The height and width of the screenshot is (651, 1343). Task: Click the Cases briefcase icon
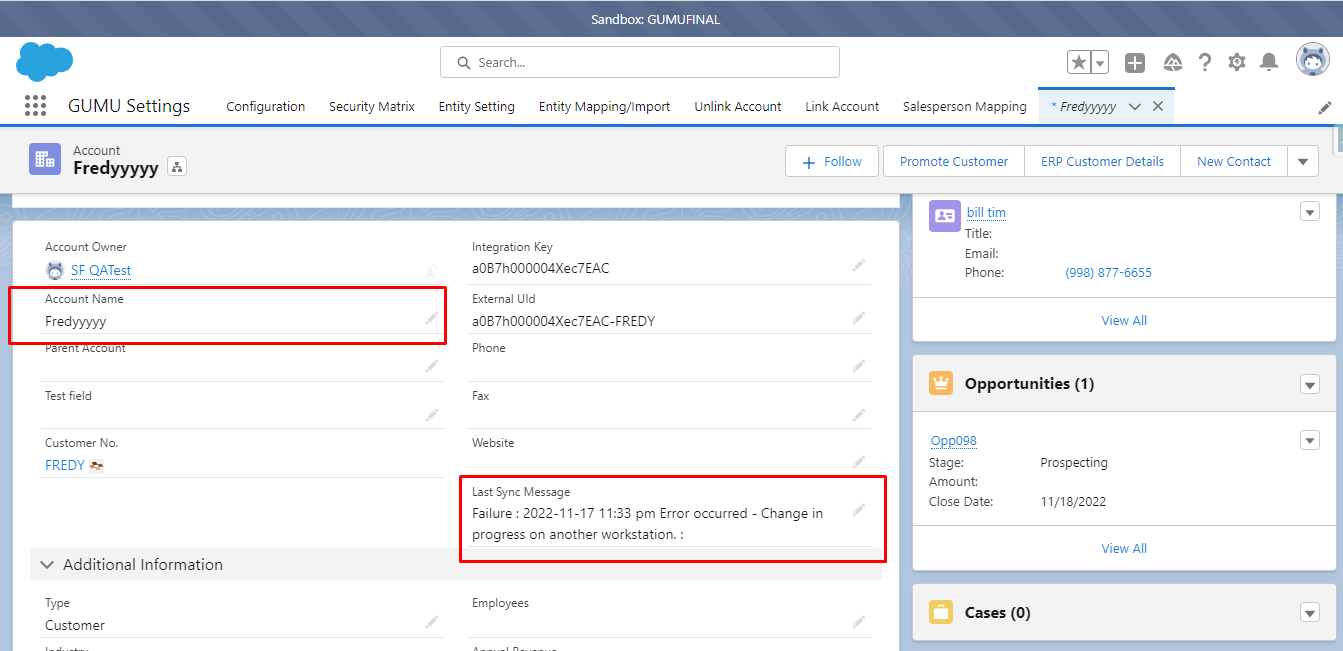941,612
